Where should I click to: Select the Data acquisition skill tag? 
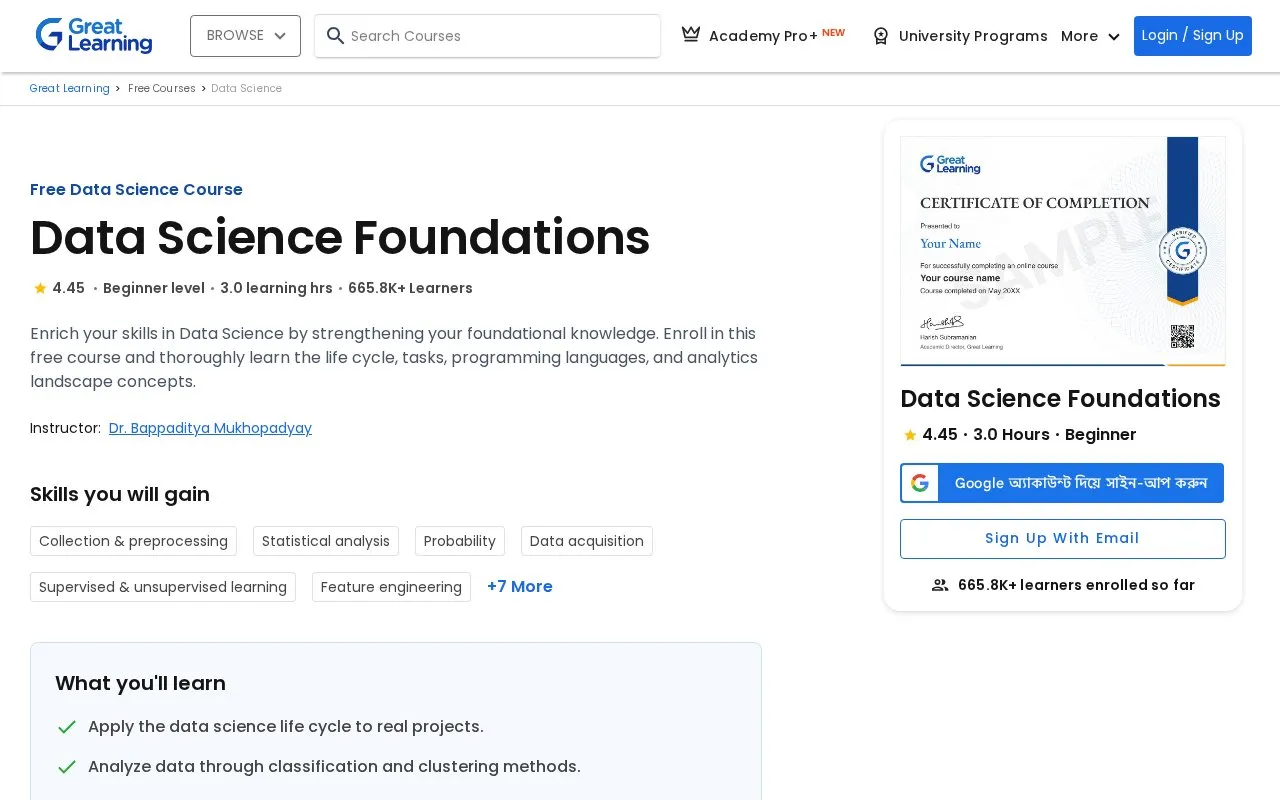point(586,541)
